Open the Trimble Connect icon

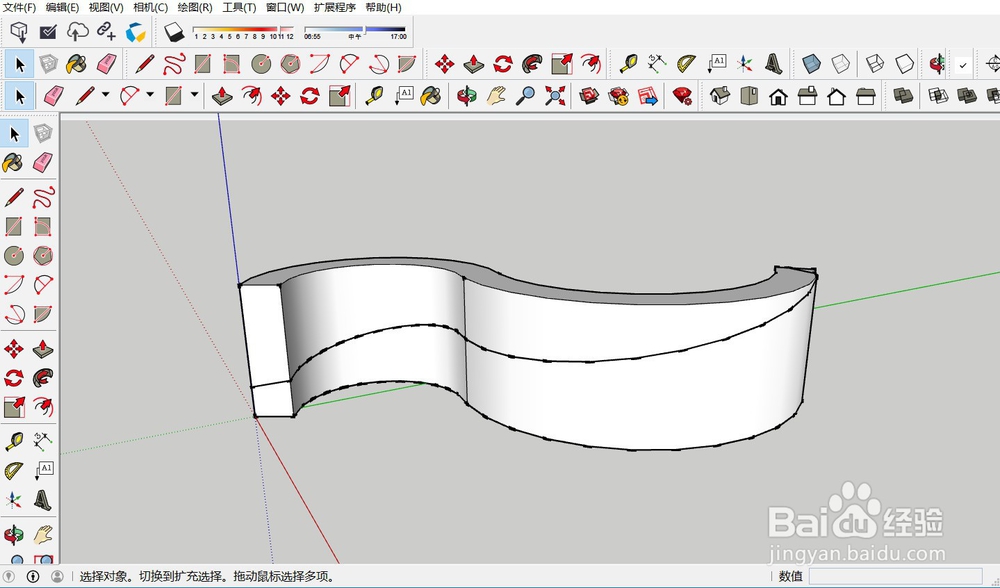point(135,31)
